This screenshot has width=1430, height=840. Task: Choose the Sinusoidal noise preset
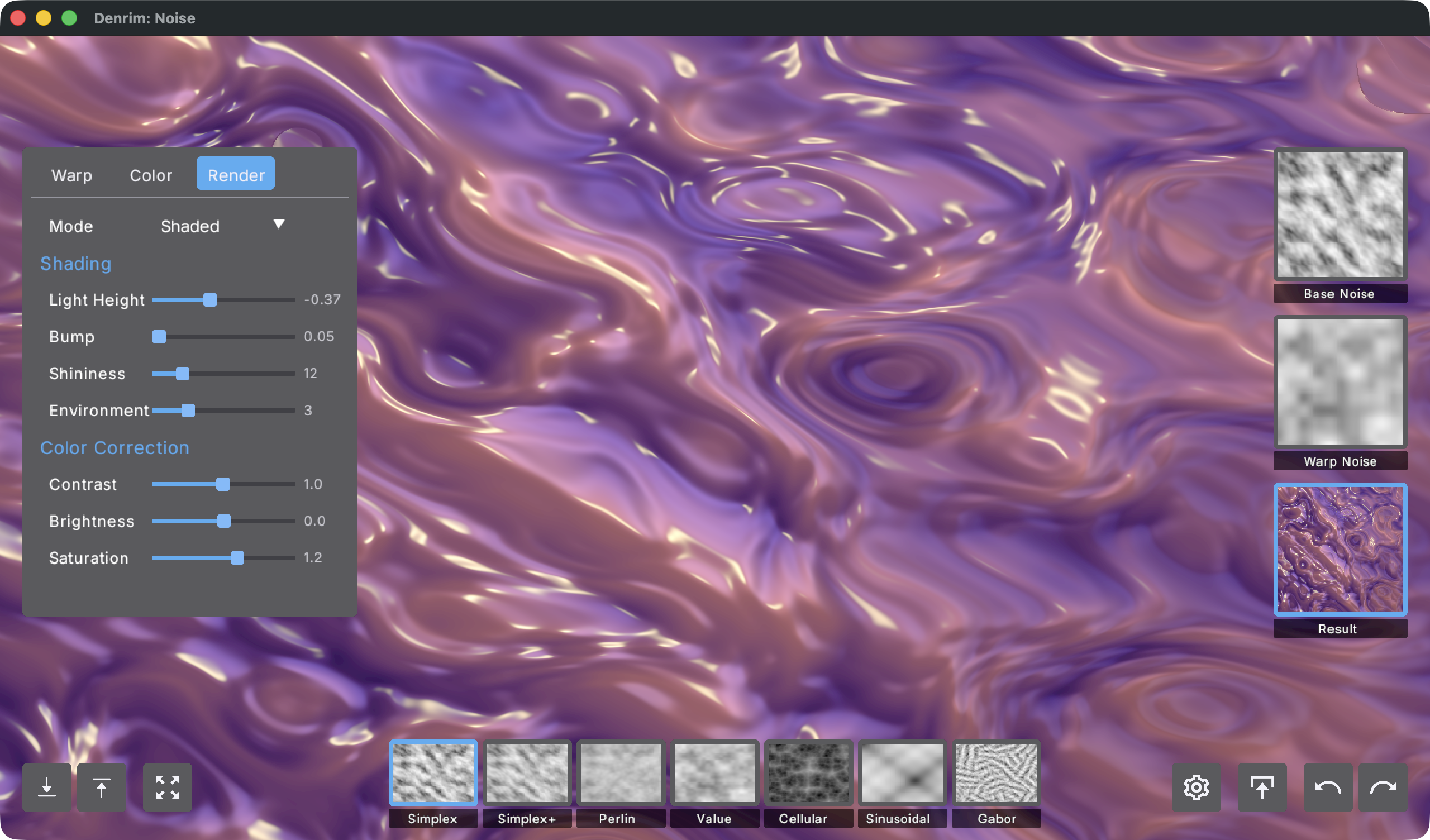click(902, 773)
